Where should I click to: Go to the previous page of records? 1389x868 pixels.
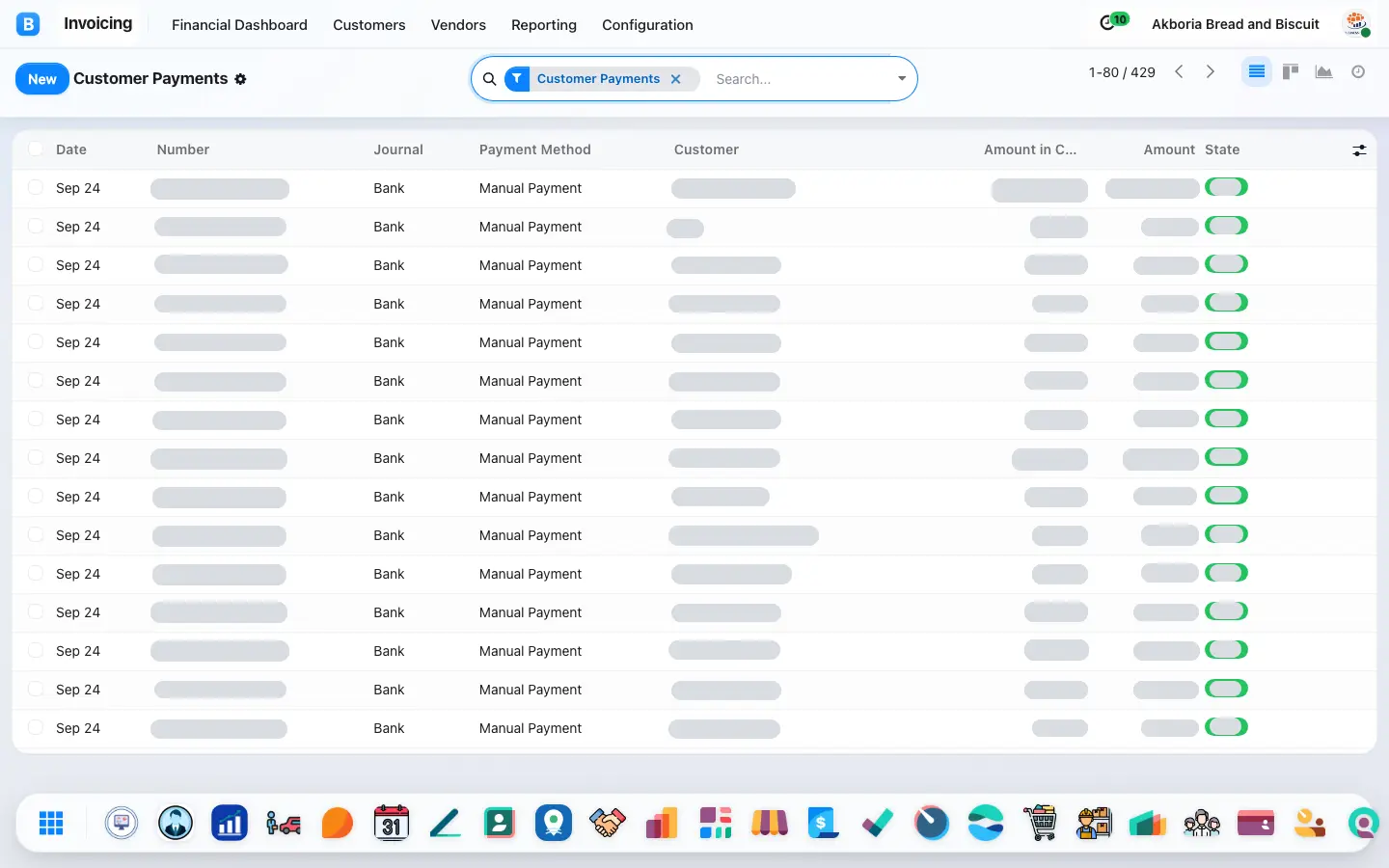point(1179,72)
